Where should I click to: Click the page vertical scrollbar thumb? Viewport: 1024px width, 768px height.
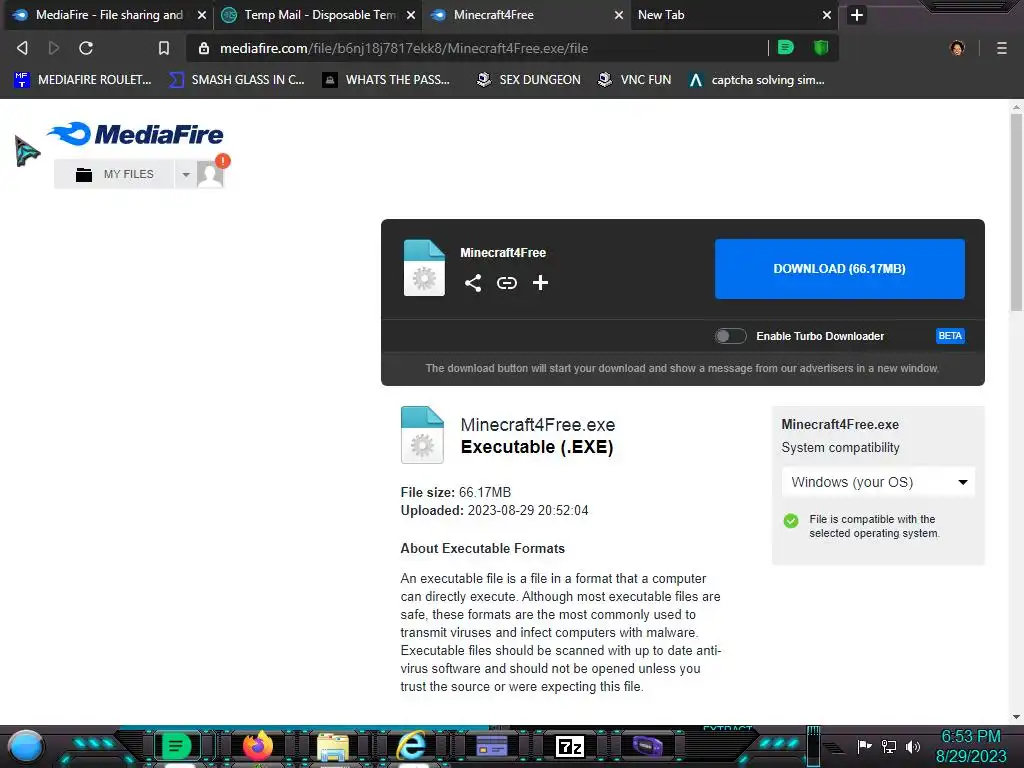(1016, 211)
